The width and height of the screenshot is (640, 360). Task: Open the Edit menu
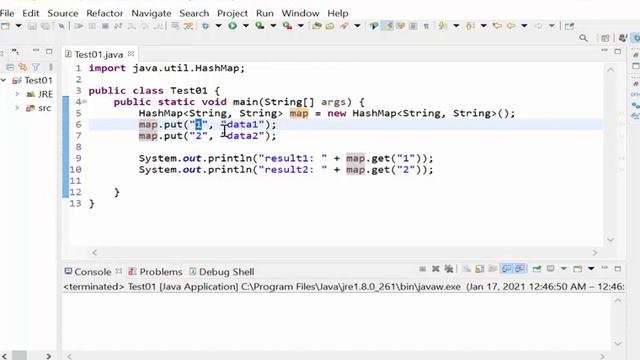tap(31, 13)
